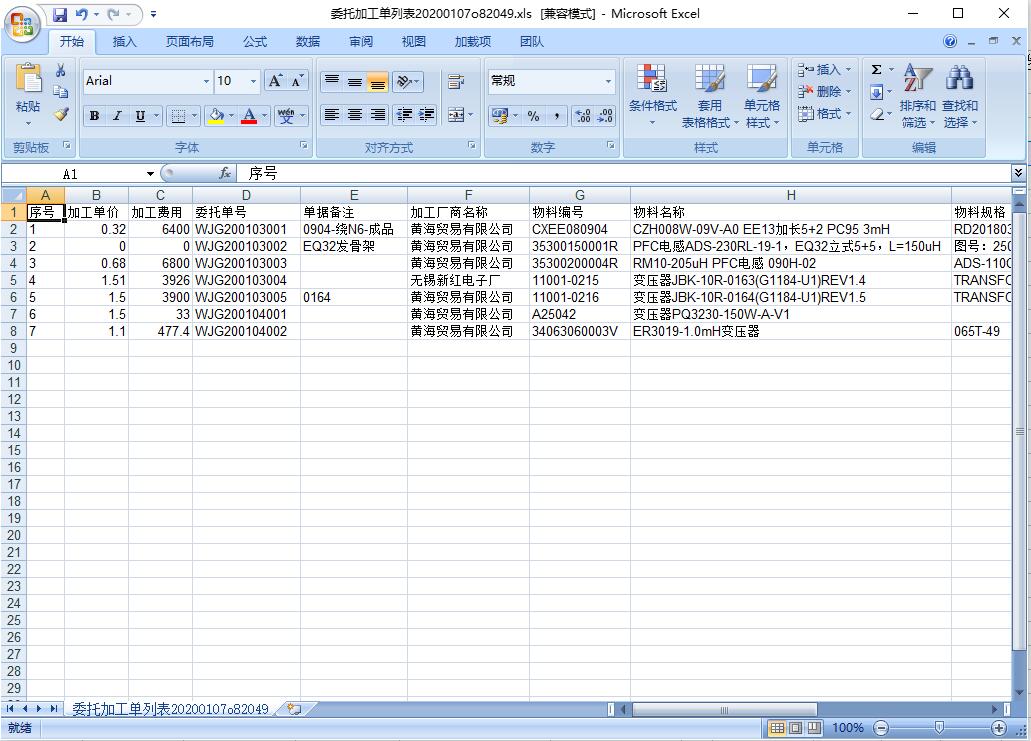The image size is (1031, 741).
Task: Switch to Page Layout view in status bar
Action: pyautogui.click(x=797, y=728)
